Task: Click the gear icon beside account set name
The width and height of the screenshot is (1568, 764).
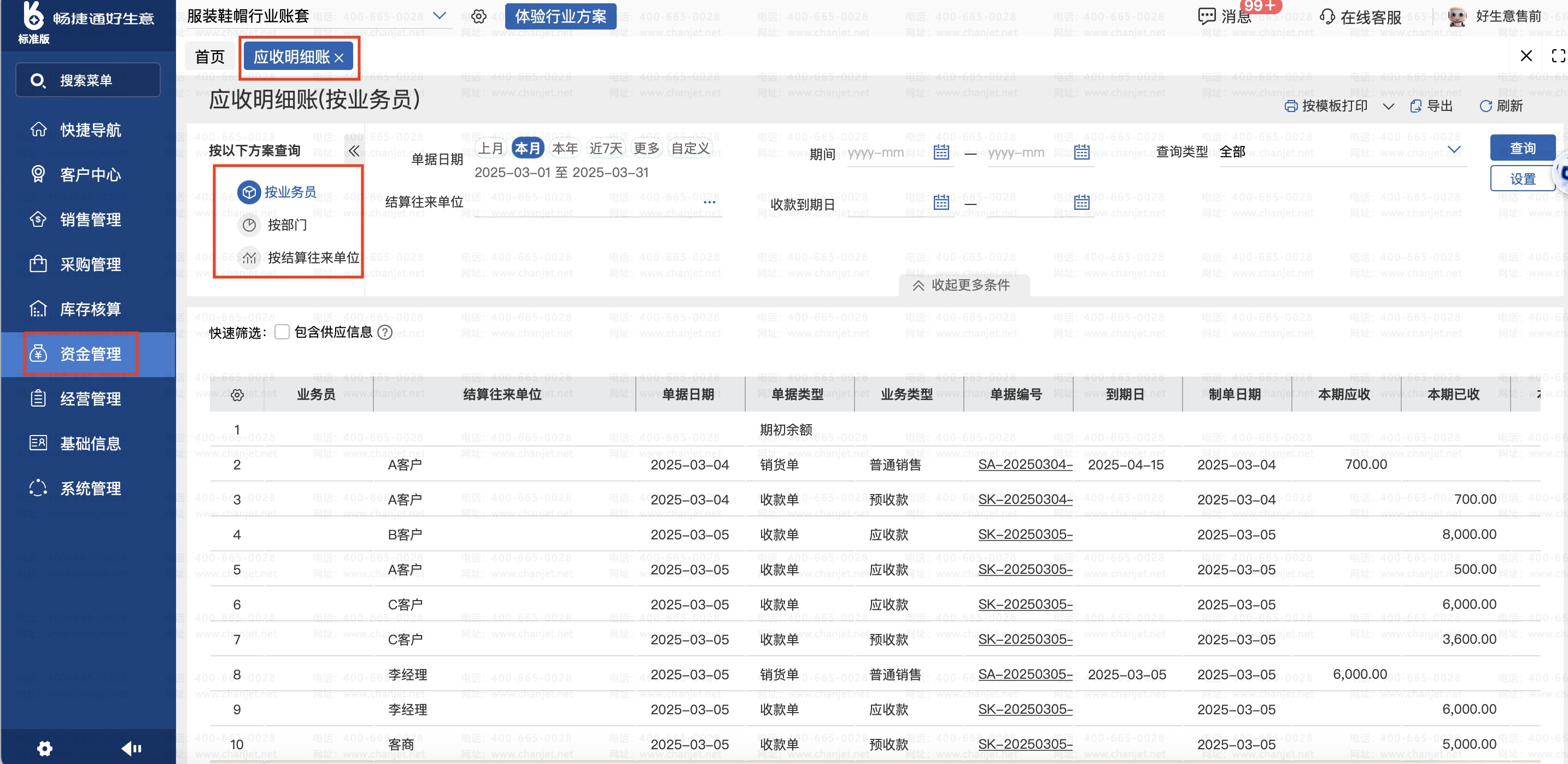Action: (x=479, y=16)
